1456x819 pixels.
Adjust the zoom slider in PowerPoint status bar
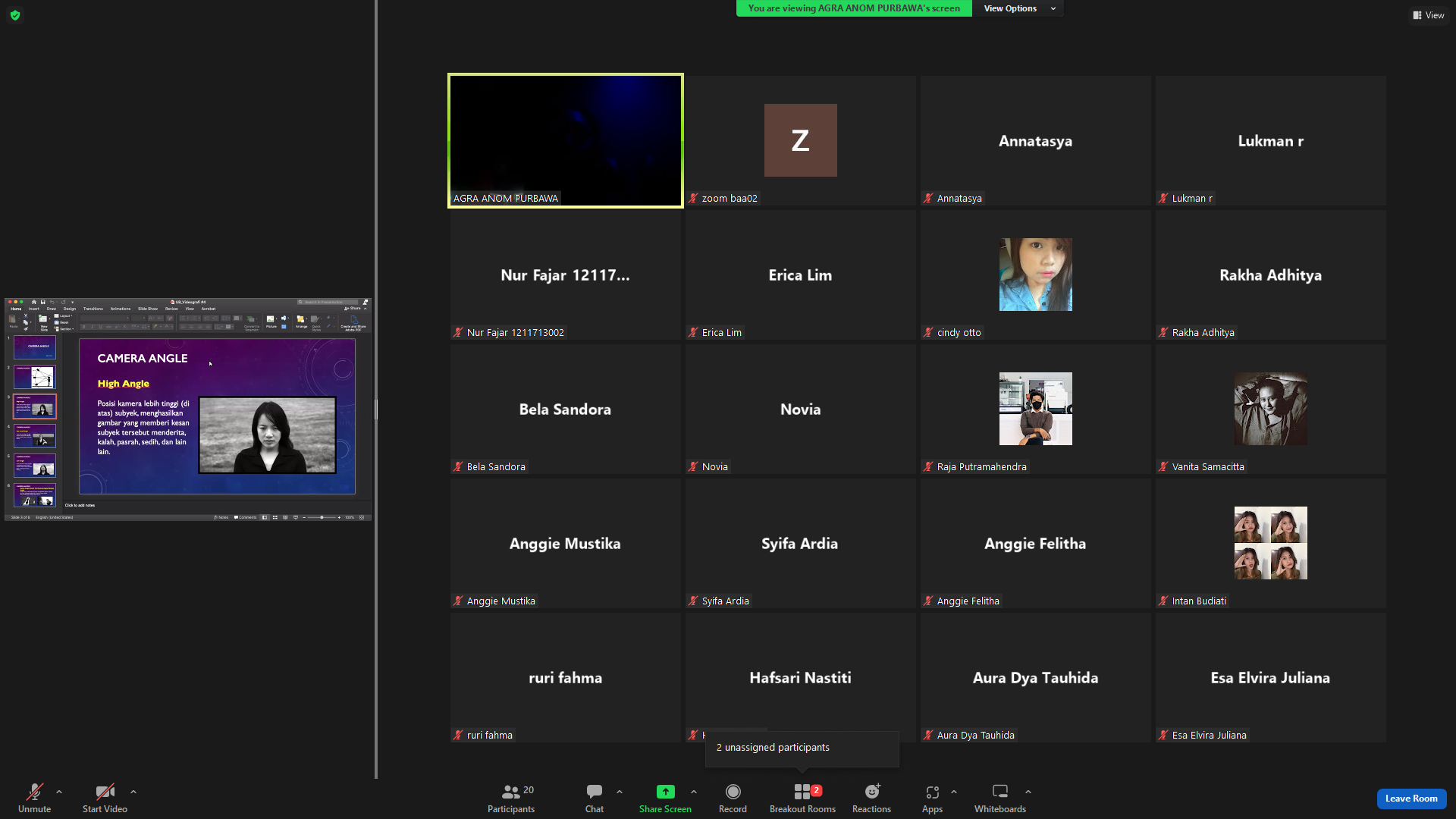[x=322, y=517]
